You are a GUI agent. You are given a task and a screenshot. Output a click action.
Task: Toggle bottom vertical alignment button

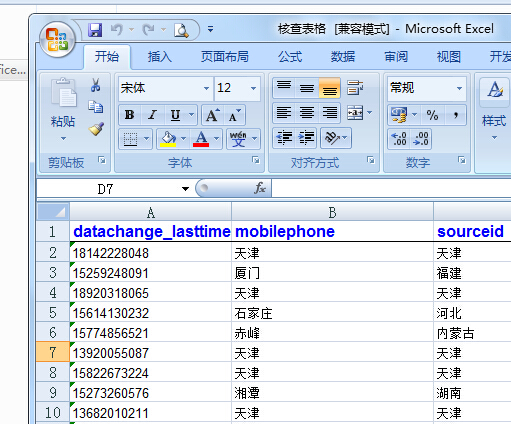pyautogui.click(x=329, y=88)
